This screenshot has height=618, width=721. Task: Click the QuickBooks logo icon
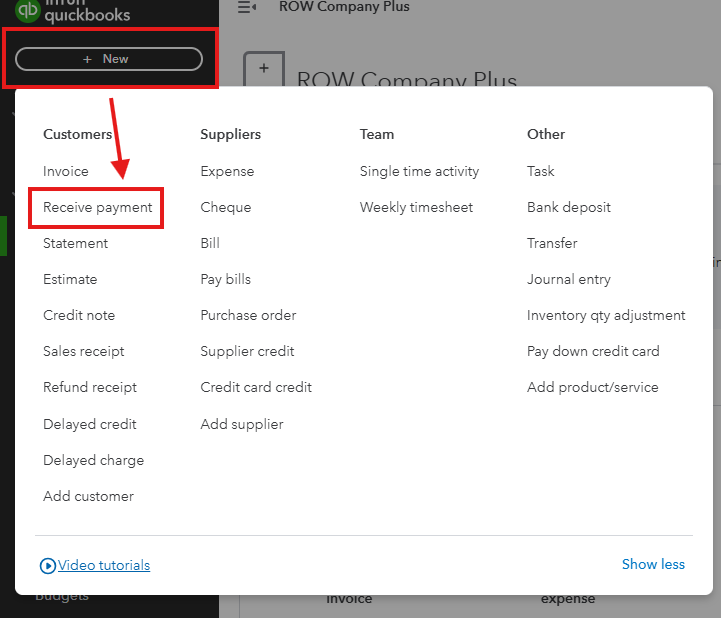(28, 10)
